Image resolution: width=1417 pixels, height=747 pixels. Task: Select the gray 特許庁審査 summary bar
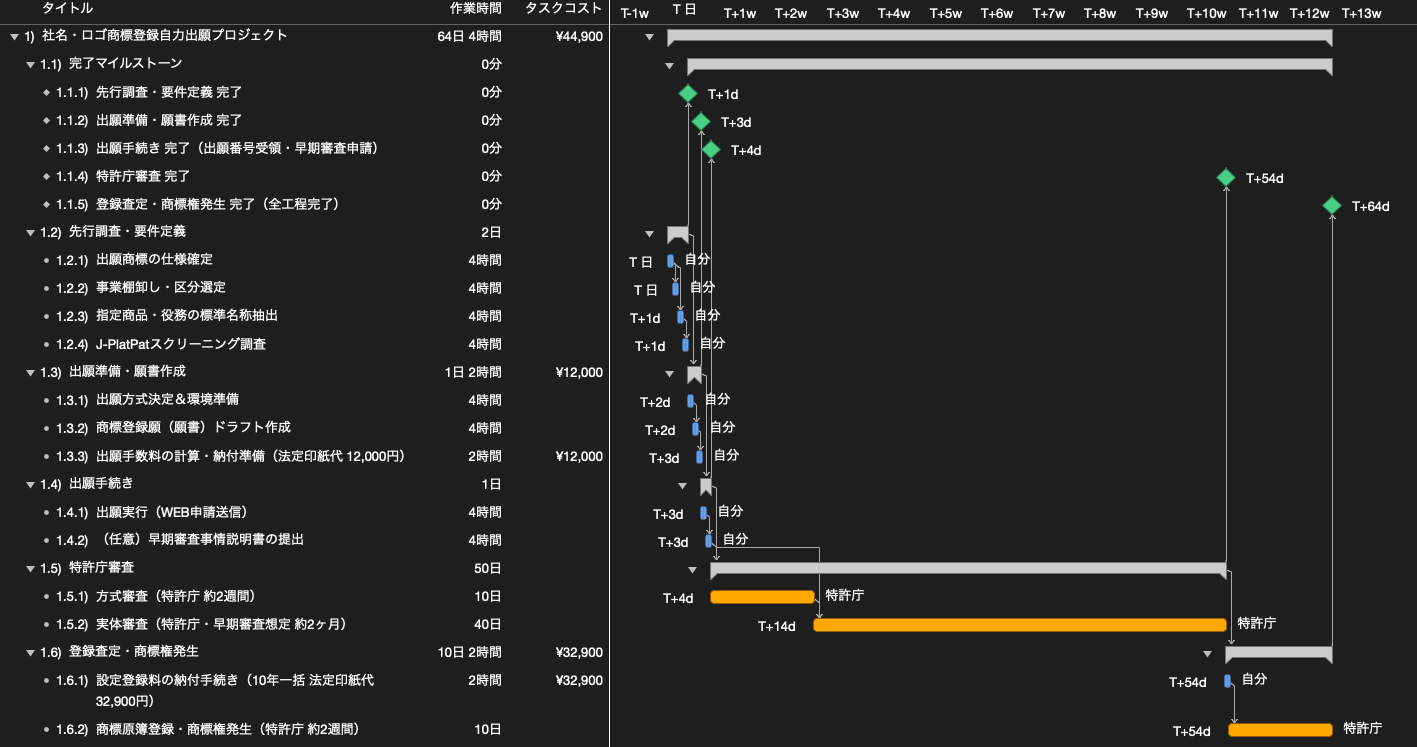[968, 569]
